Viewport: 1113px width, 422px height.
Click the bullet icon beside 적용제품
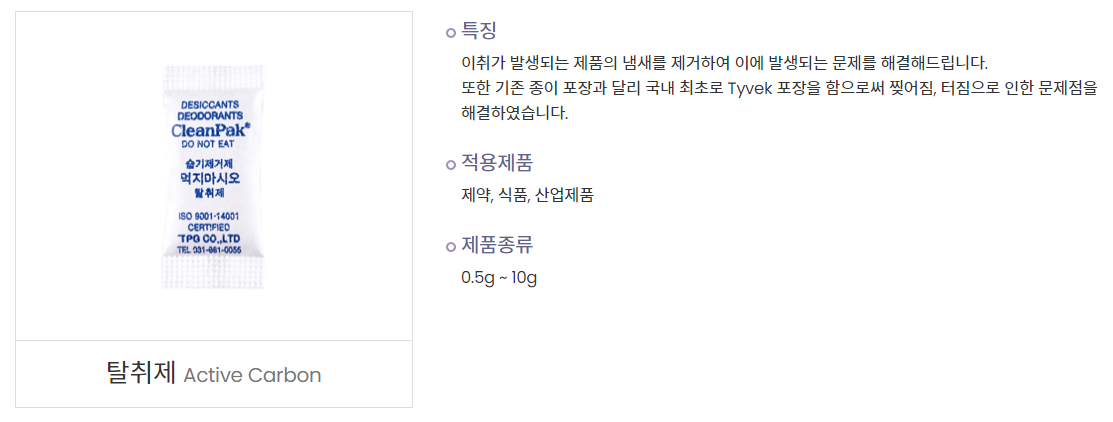[x=450, y=165]
